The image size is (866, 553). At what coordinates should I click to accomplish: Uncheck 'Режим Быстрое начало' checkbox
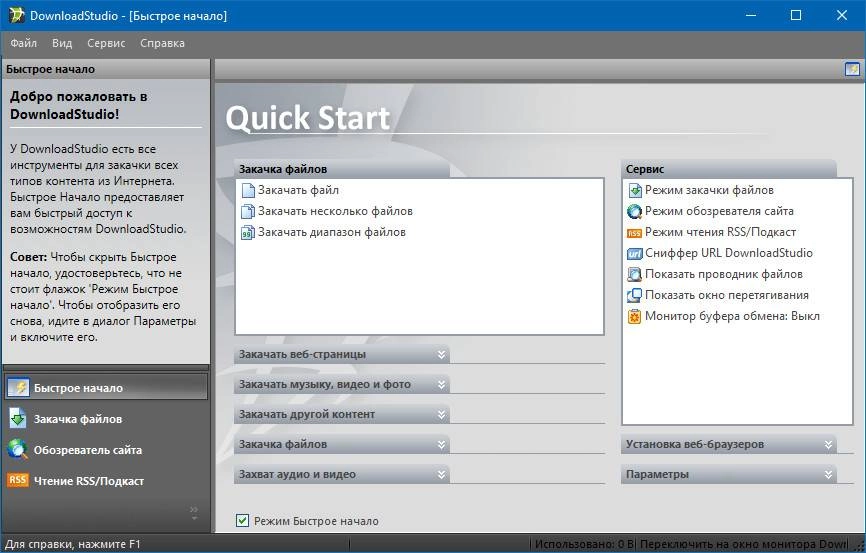pos(242,520)
